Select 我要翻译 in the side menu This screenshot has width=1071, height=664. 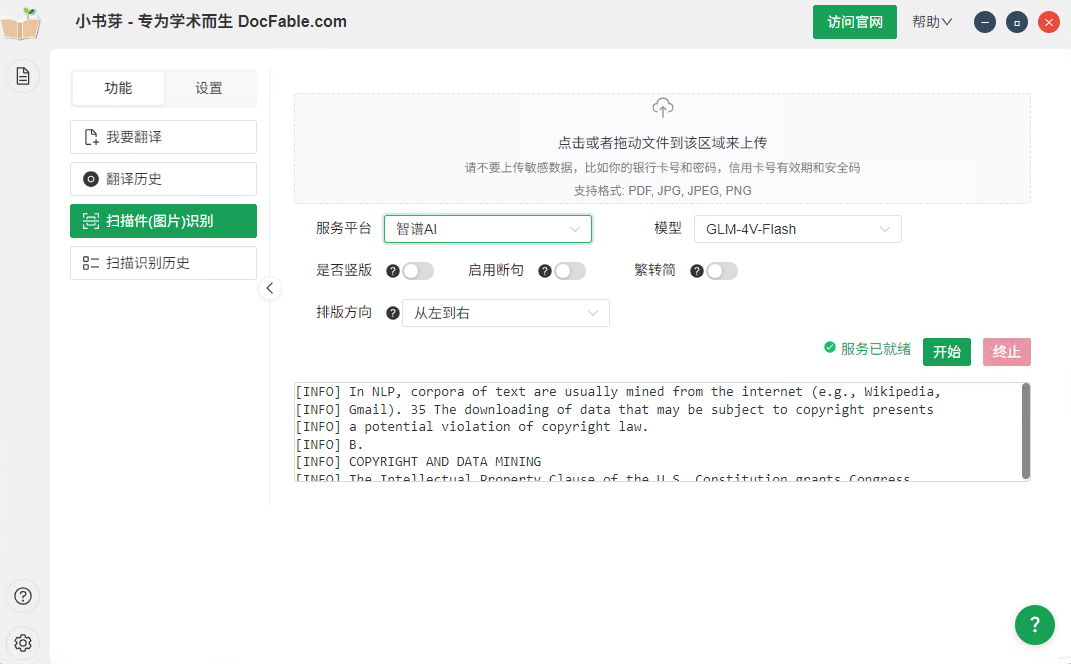pyautogui.click(x=163, y=137)
